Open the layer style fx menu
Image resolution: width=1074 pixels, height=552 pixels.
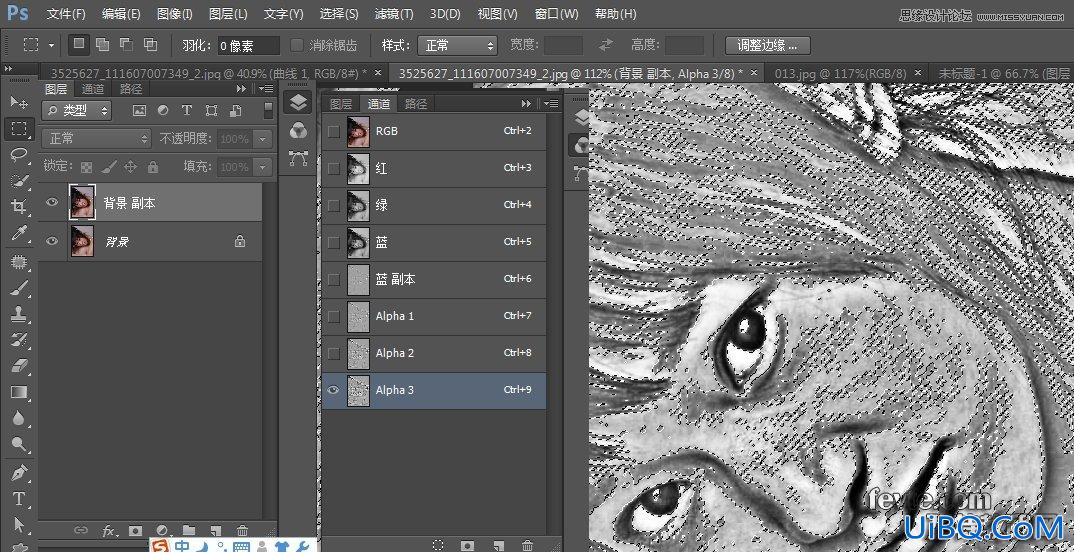[109, 530]
